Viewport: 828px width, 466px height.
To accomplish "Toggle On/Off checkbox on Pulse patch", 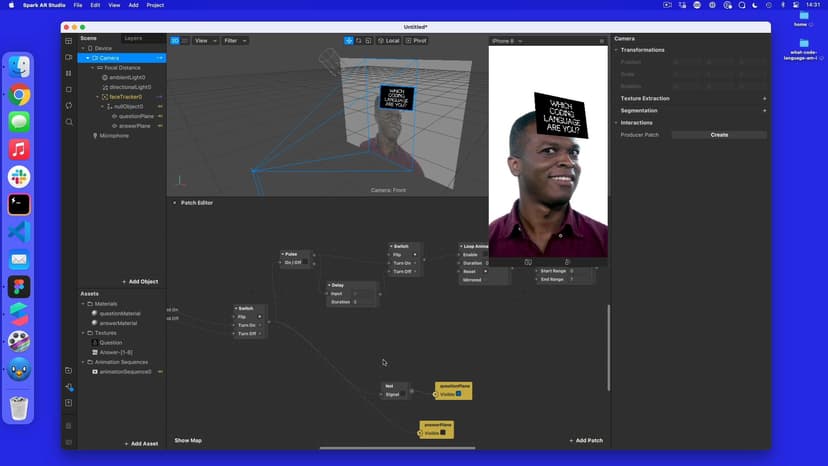I will click(305, 262).
